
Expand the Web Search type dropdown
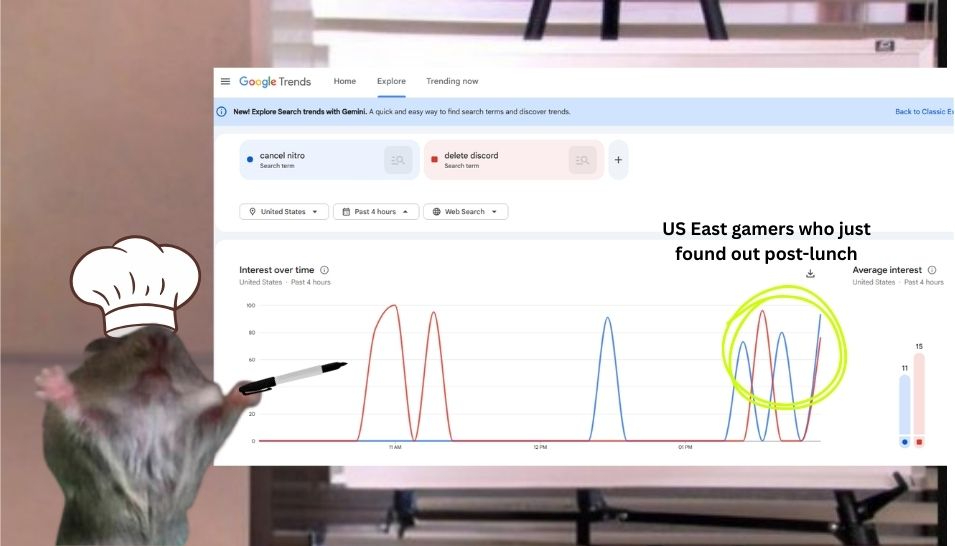click(465, 212)
